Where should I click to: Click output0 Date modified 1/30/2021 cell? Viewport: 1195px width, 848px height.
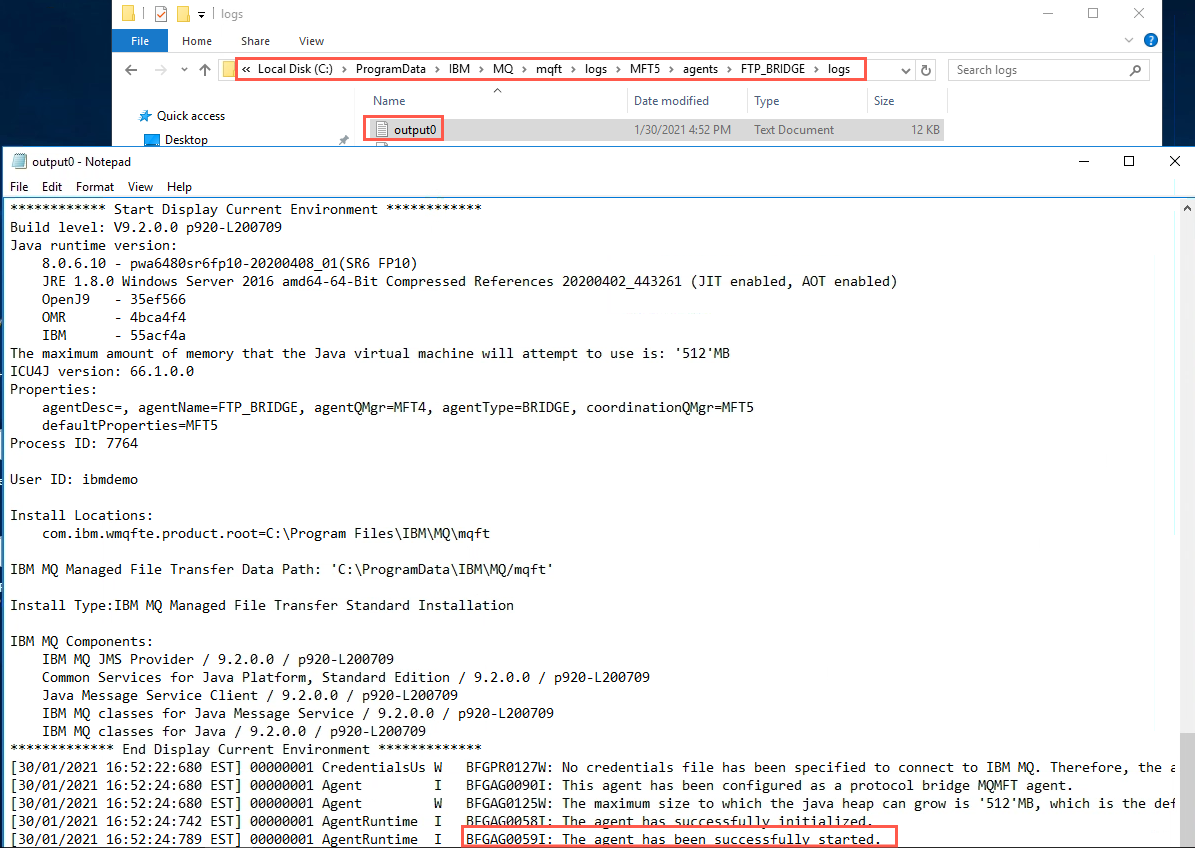click(x=682, y=130)
